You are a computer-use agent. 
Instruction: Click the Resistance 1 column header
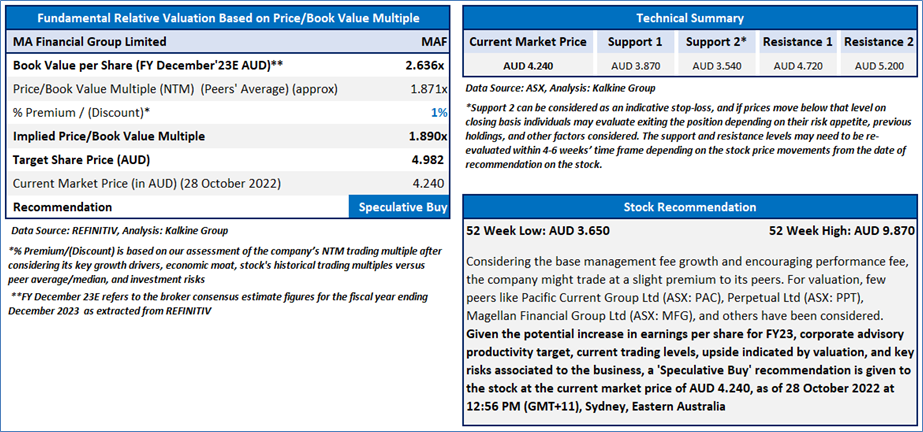pos(797,42)
